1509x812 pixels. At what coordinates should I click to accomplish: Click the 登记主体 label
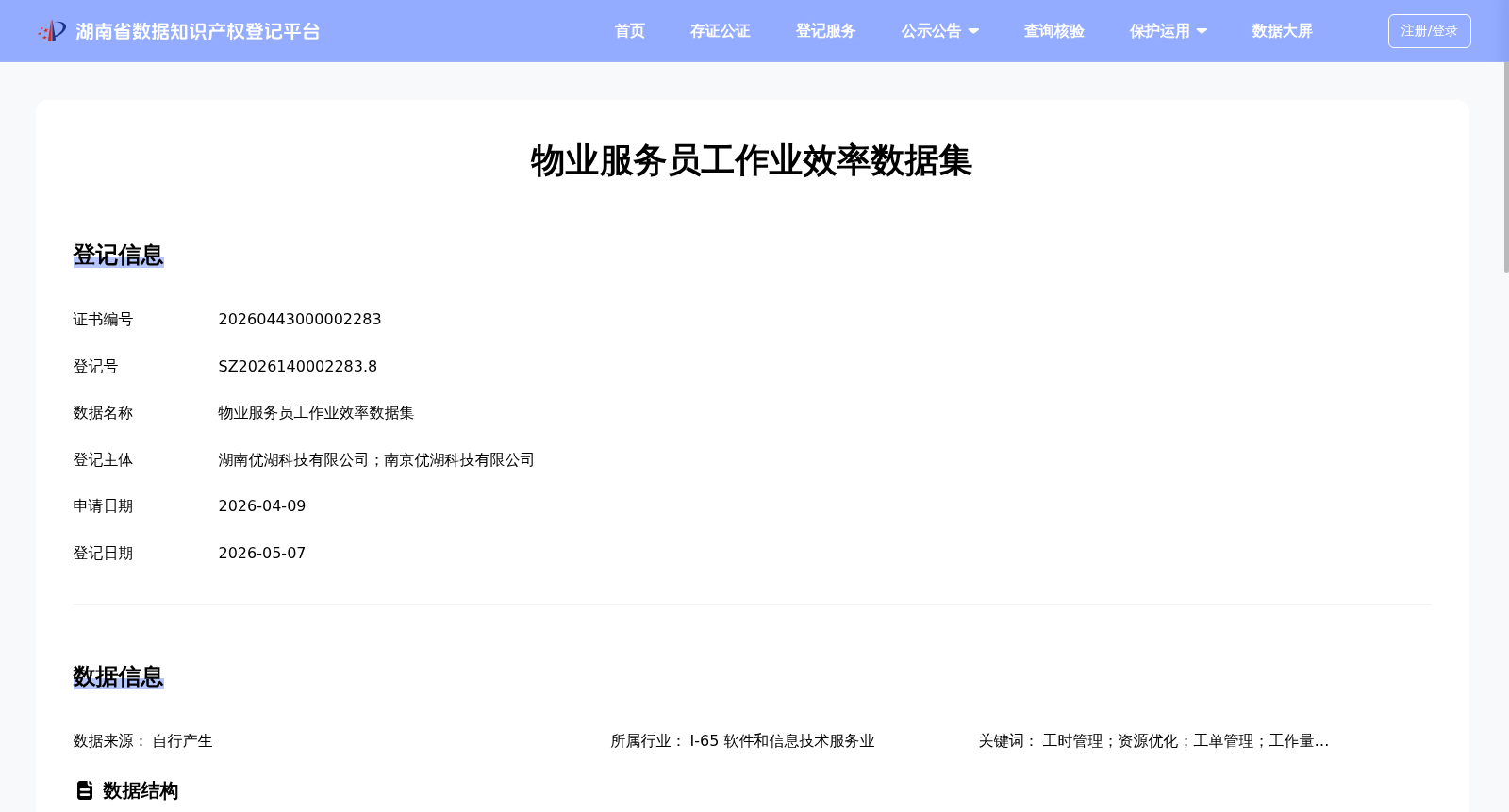[103, 460]
